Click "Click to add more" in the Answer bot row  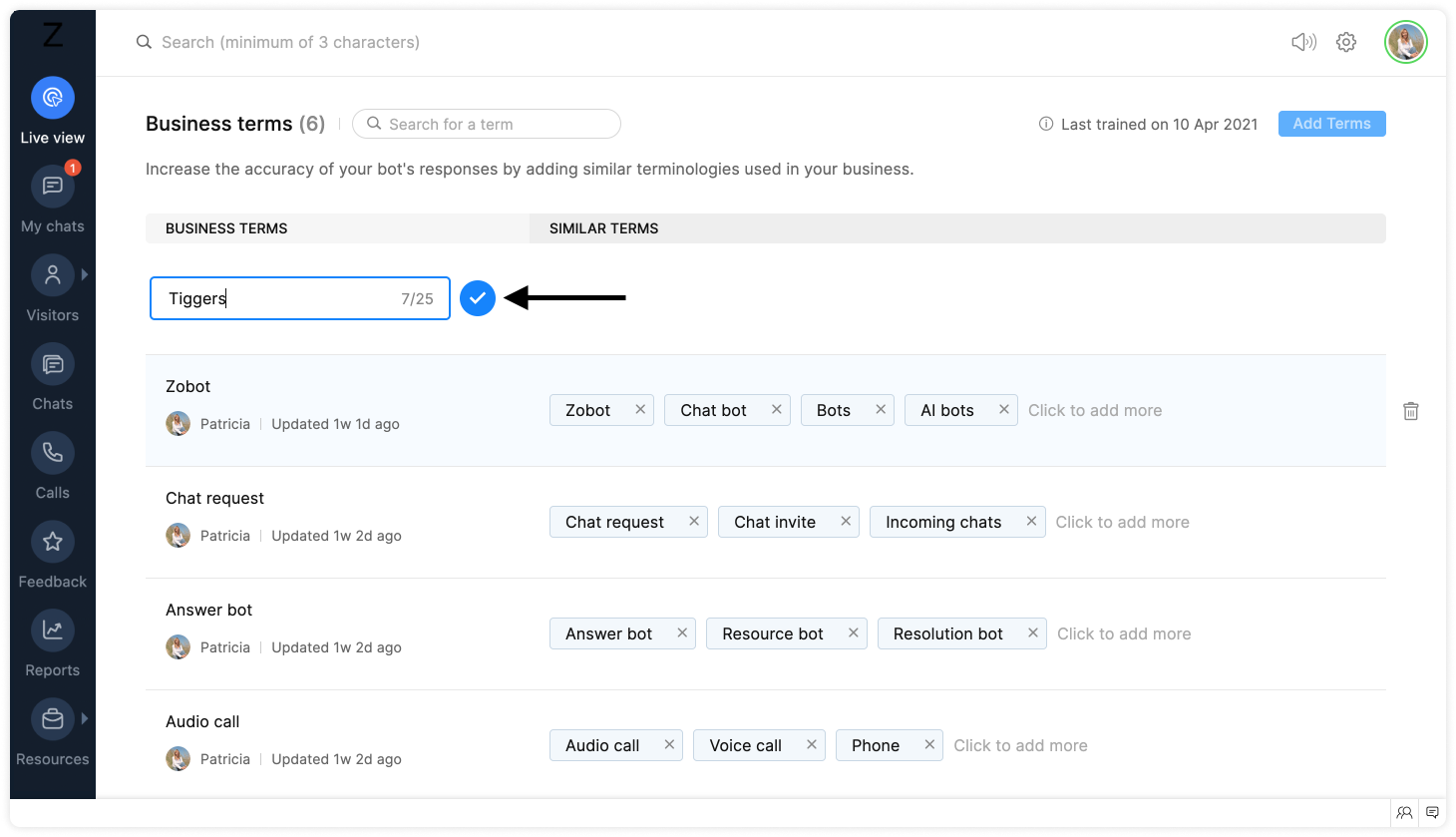pyautogui.click(x=1124, y=633)
